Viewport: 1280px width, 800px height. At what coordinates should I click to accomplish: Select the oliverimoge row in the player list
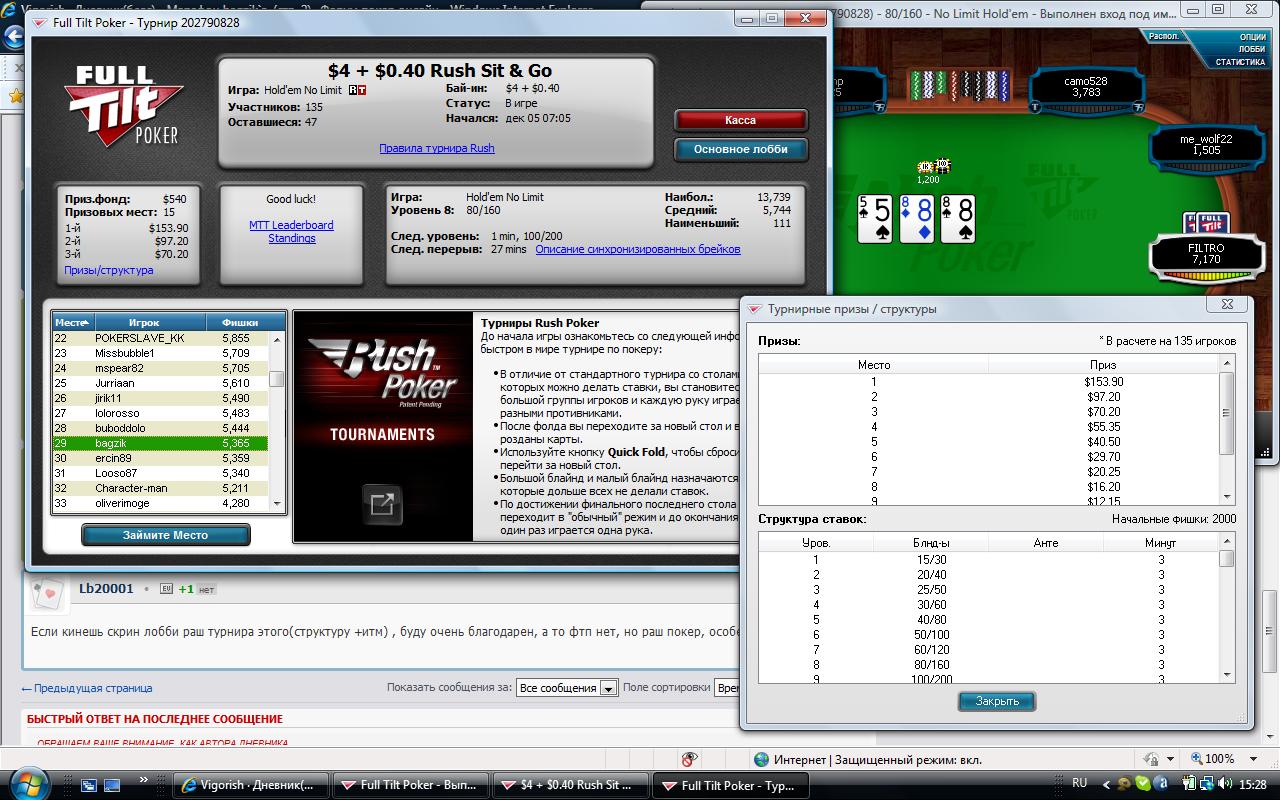tap(160, 503)
